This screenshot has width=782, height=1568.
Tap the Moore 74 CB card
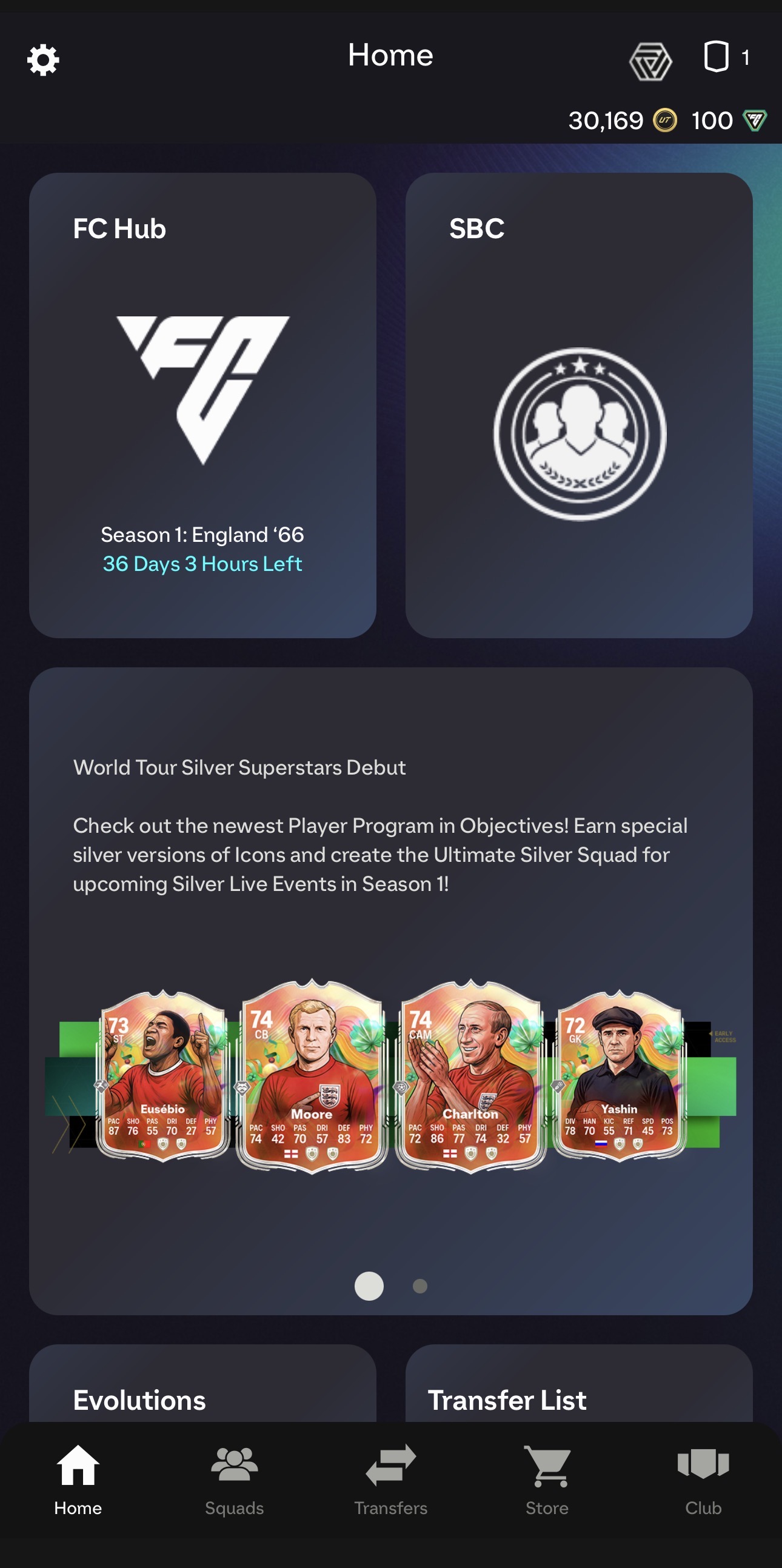click(x=312, y=1076)
